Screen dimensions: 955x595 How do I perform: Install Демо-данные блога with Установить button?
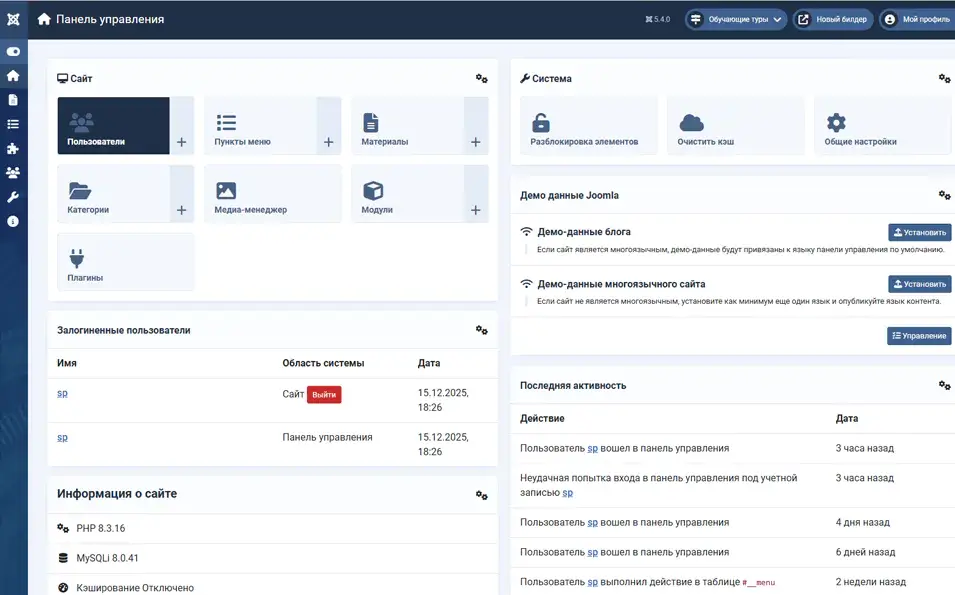919,232
